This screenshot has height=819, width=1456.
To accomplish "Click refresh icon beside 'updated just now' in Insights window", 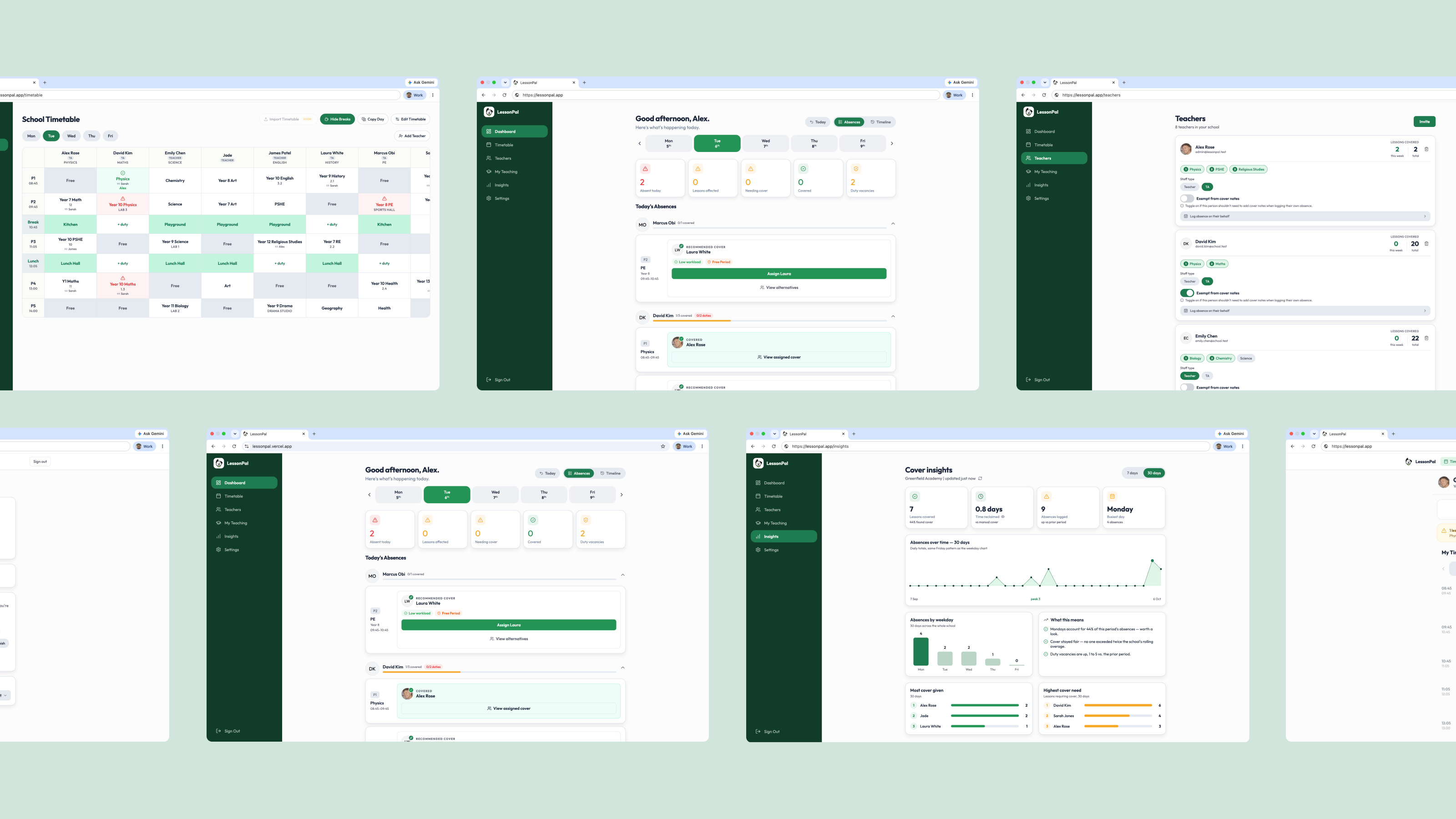I will point(980,478).
